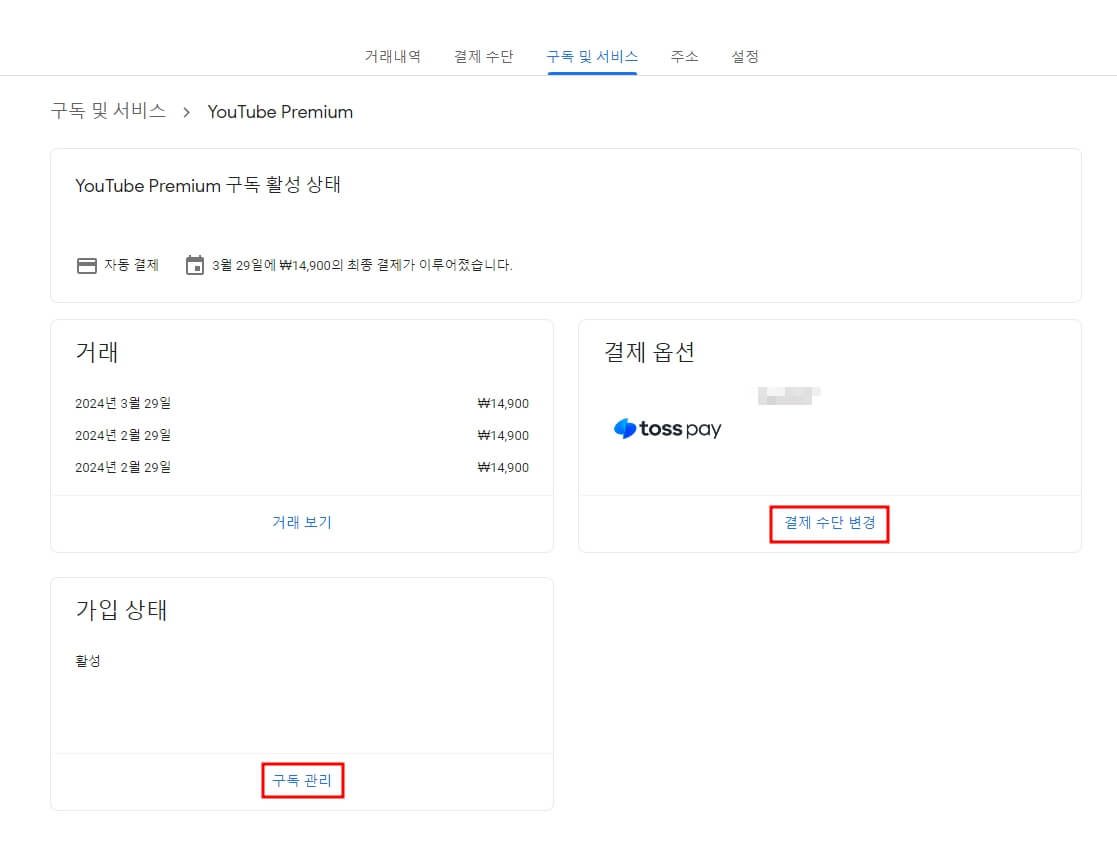Click the 가입 상태 heading

(121, 610)
